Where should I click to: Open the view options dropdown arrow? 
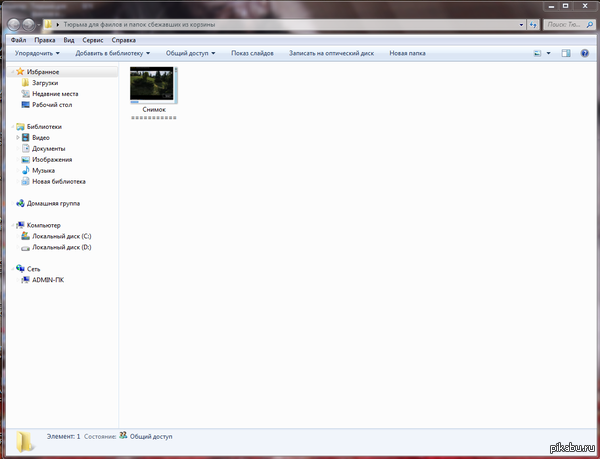pyautogui.click(x=548, y=53)
